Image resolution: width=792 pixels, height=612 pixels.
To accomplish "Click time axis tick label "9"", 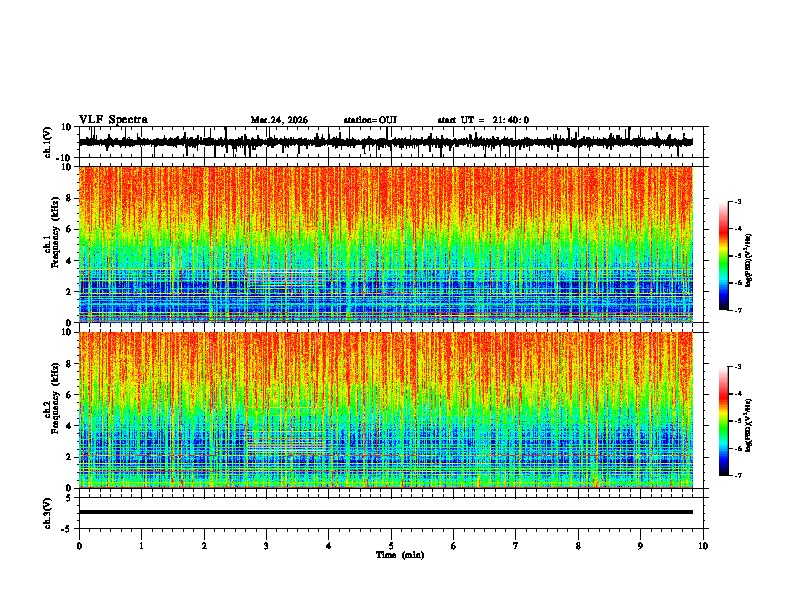I will 640,546.
